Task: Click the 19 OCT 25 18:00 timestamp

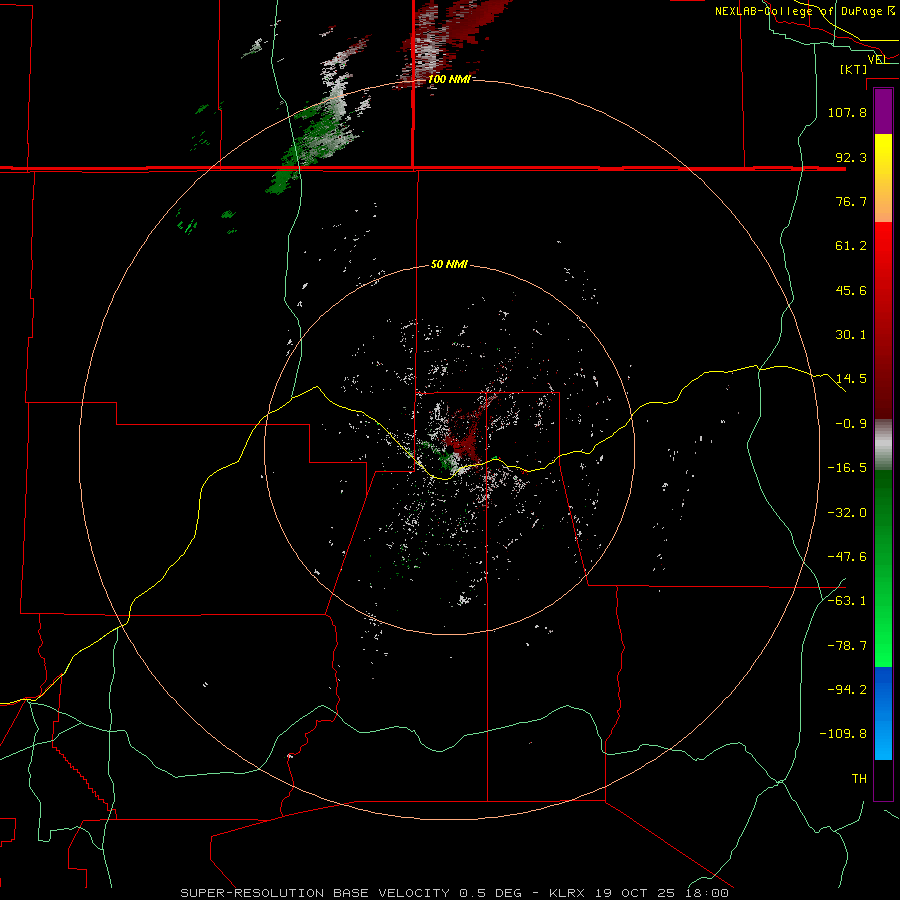Action: pos(662,893)
